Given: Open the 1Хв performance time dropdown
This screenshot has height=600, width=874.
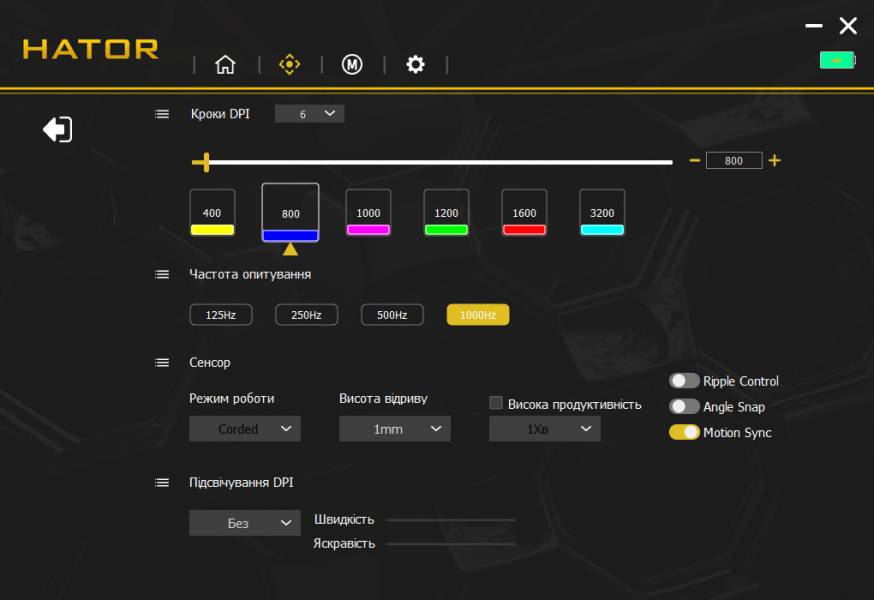Looking at the screenshot, I should 545,429.
